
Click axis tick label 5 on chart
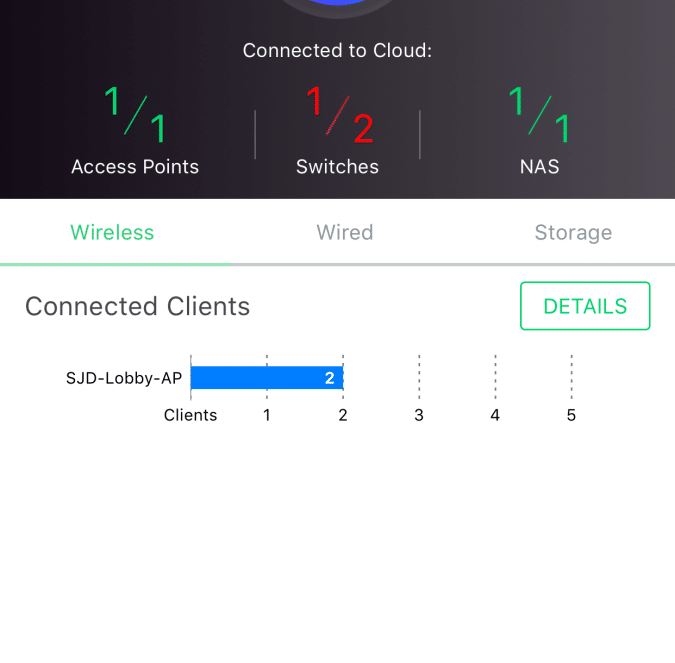(571, 415)
